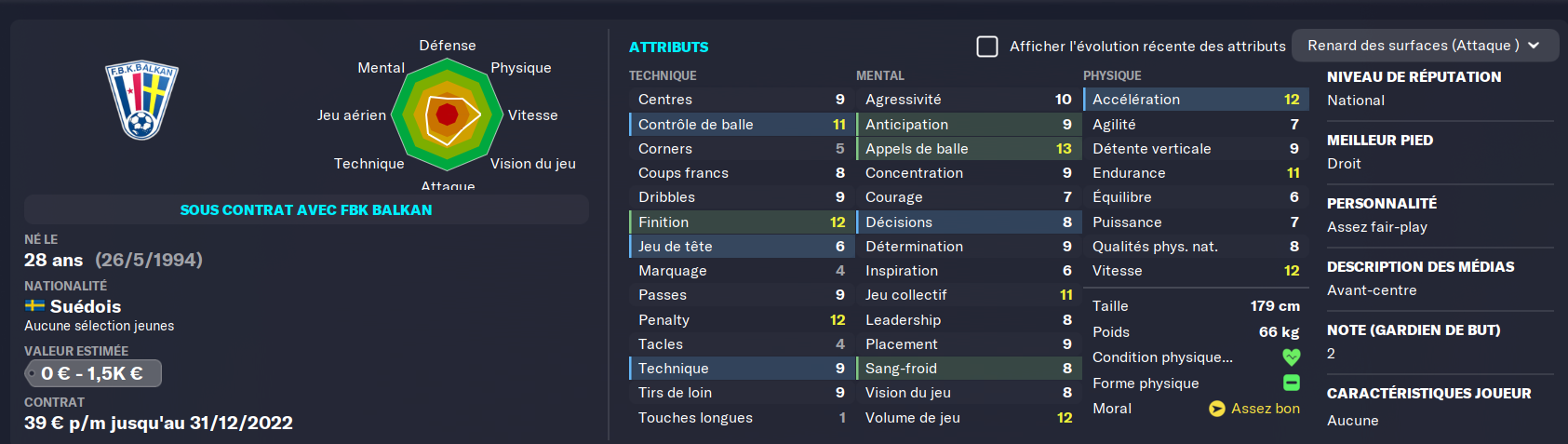The height and width of the screenshot is (444, 1568).
Task: Click the Suédois nationality link
Action: (x=86, y=306)
